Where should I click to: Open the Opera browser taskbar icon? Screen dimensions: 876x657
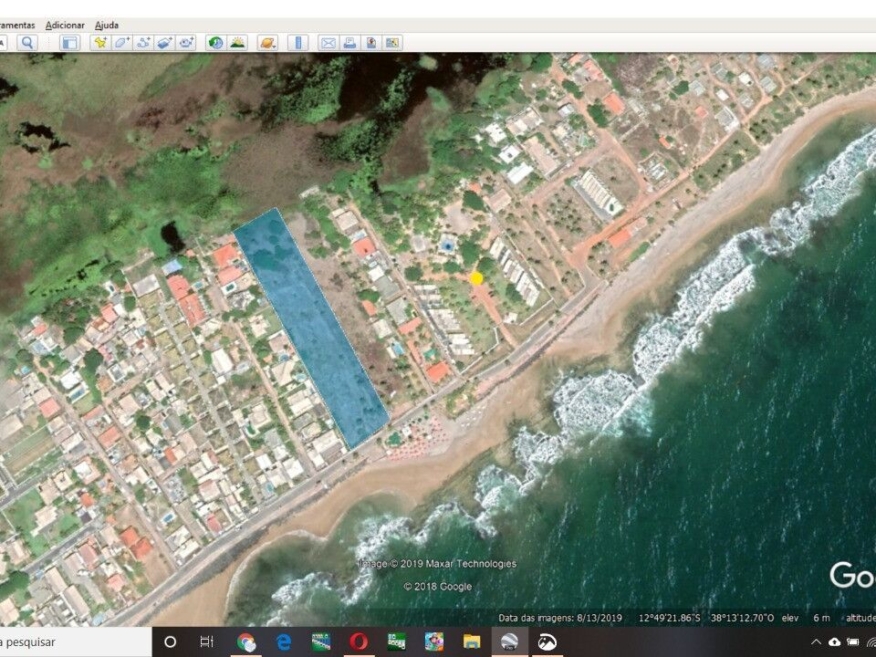[359, 641]
